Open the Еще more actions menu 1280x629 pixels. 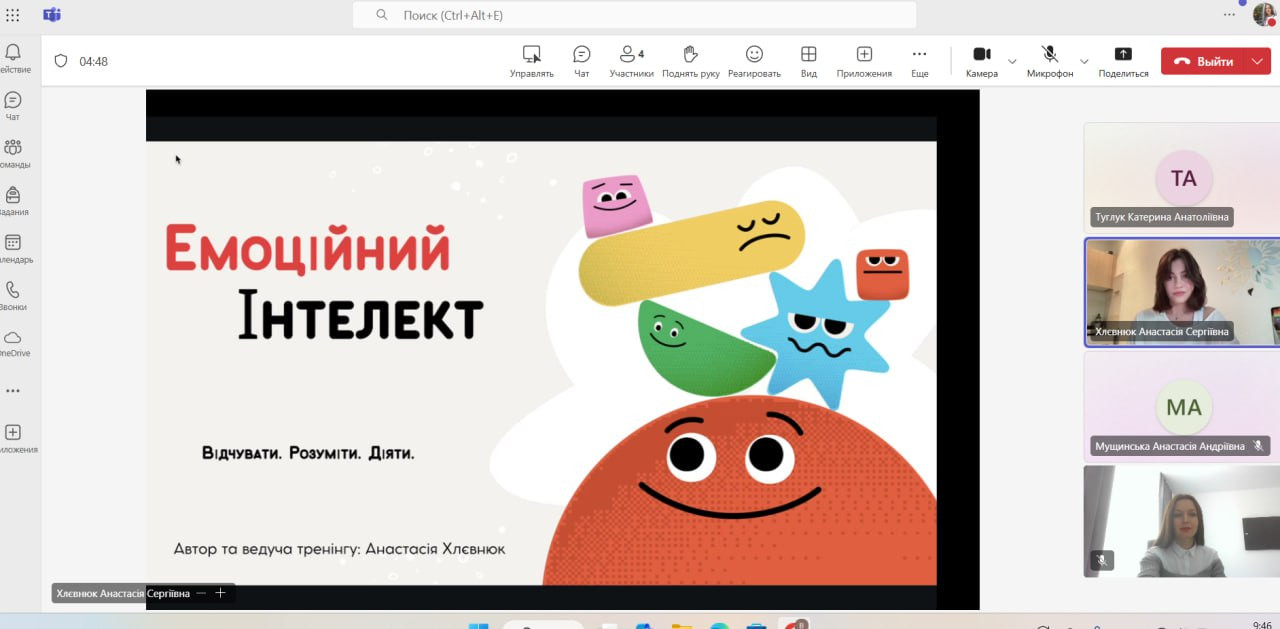920,61
